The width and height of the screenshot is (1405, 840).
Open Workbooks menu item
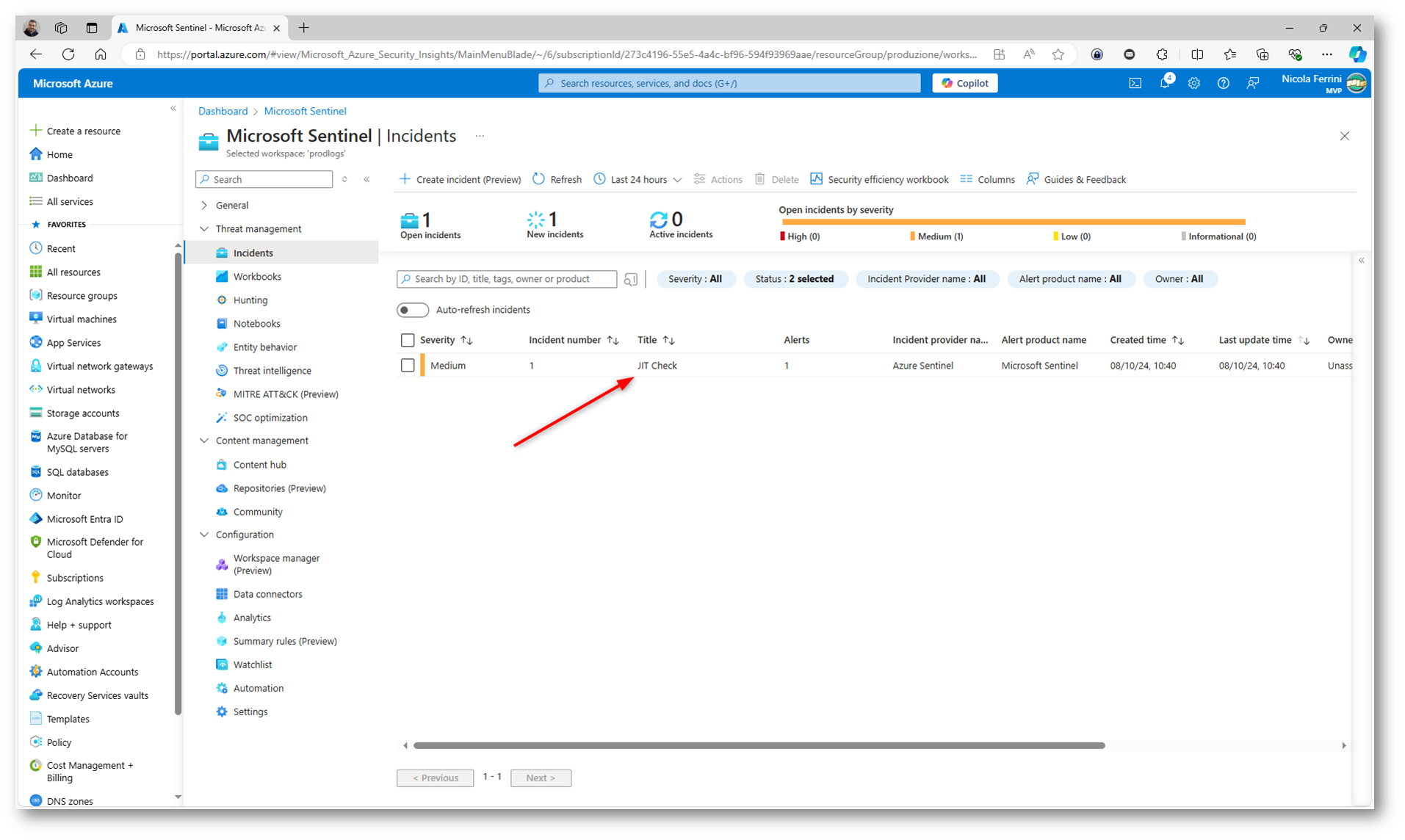tap(257, 276)
